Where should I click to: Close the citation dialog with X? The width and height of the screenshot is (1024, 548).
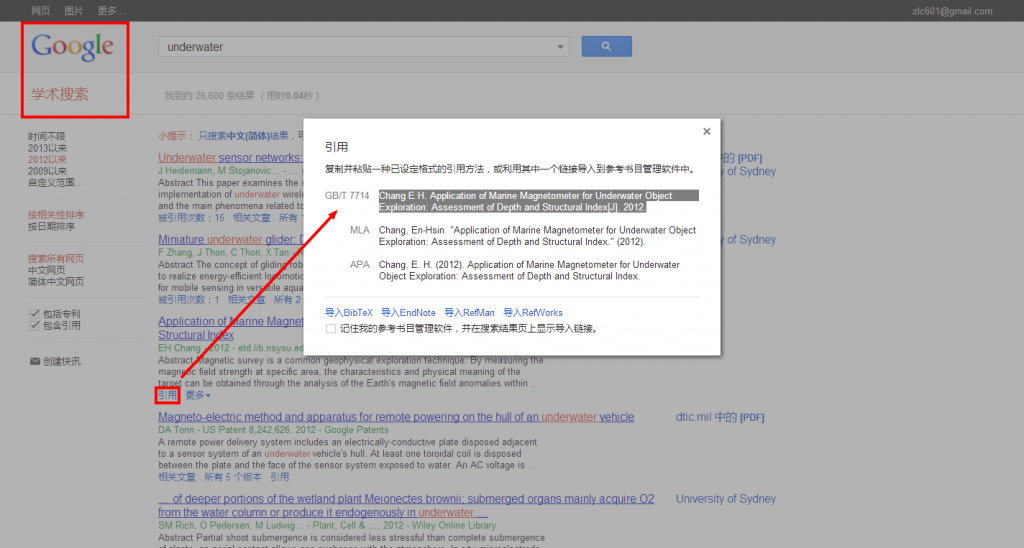[x=707, y=131]
